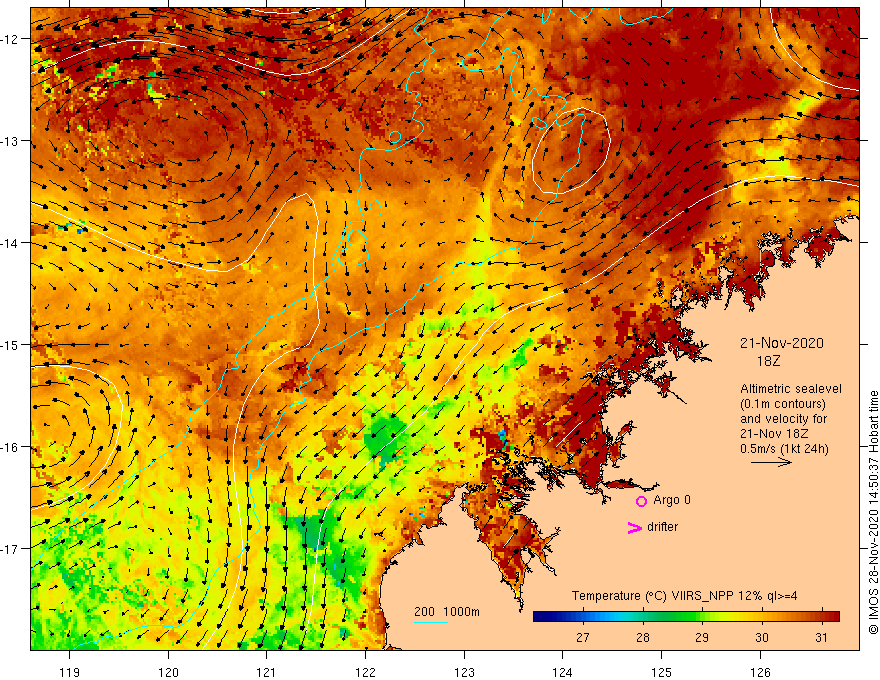Click the magenta drifter arrowhead marker

pyautogui.click(x=634, y=527)
